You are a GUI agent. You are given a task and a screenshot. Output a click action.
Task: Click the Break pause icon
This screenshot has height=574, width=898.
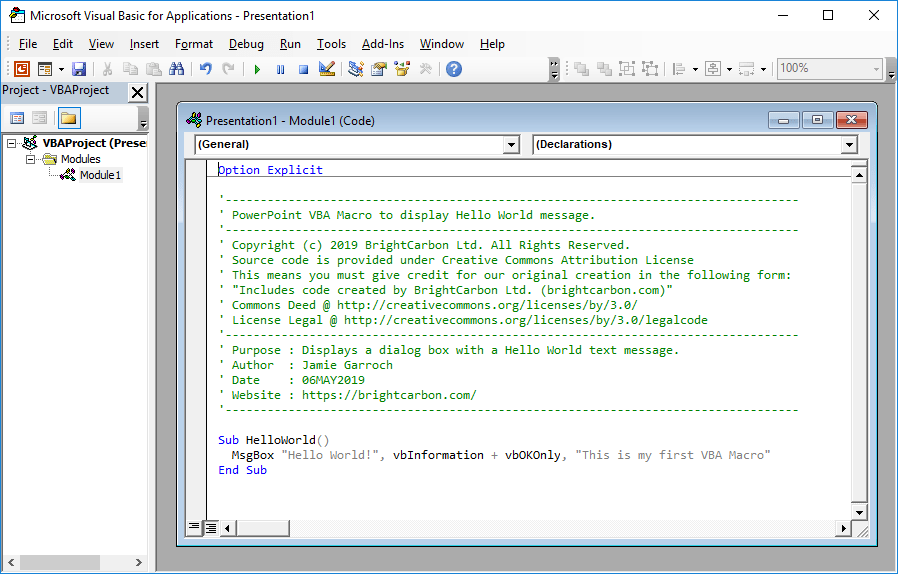click(x=280, y=69)
